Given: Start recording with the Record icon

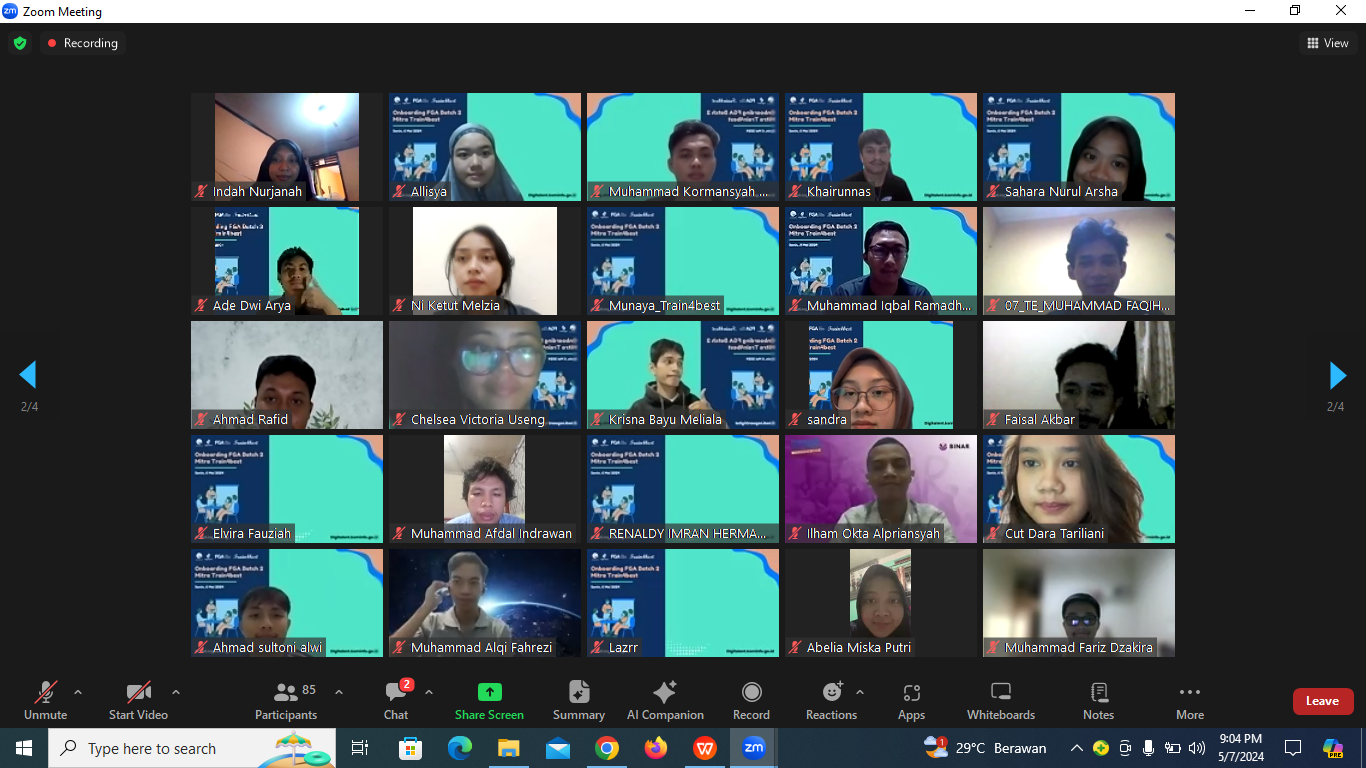Looking at the screenshot, I should pyautogui.click(x=751, y=700).
